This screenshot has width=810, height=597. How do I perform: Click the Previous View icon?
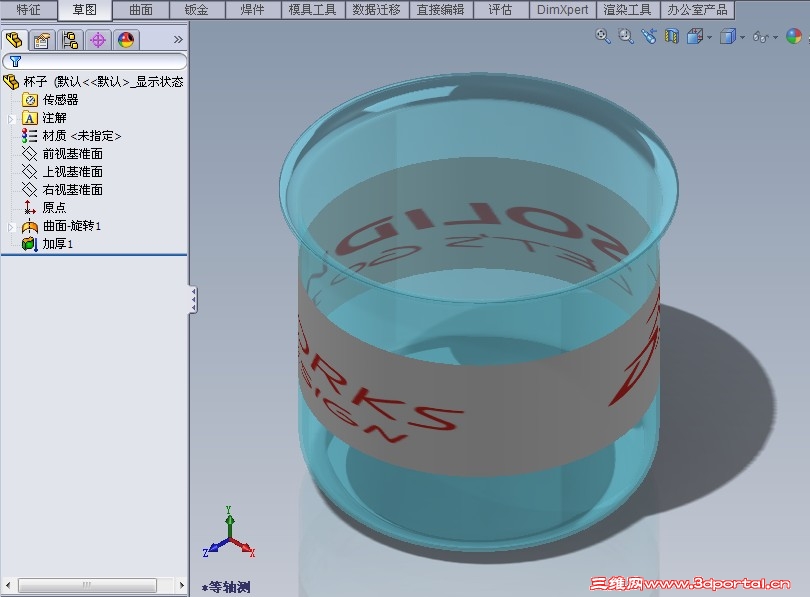648,36
